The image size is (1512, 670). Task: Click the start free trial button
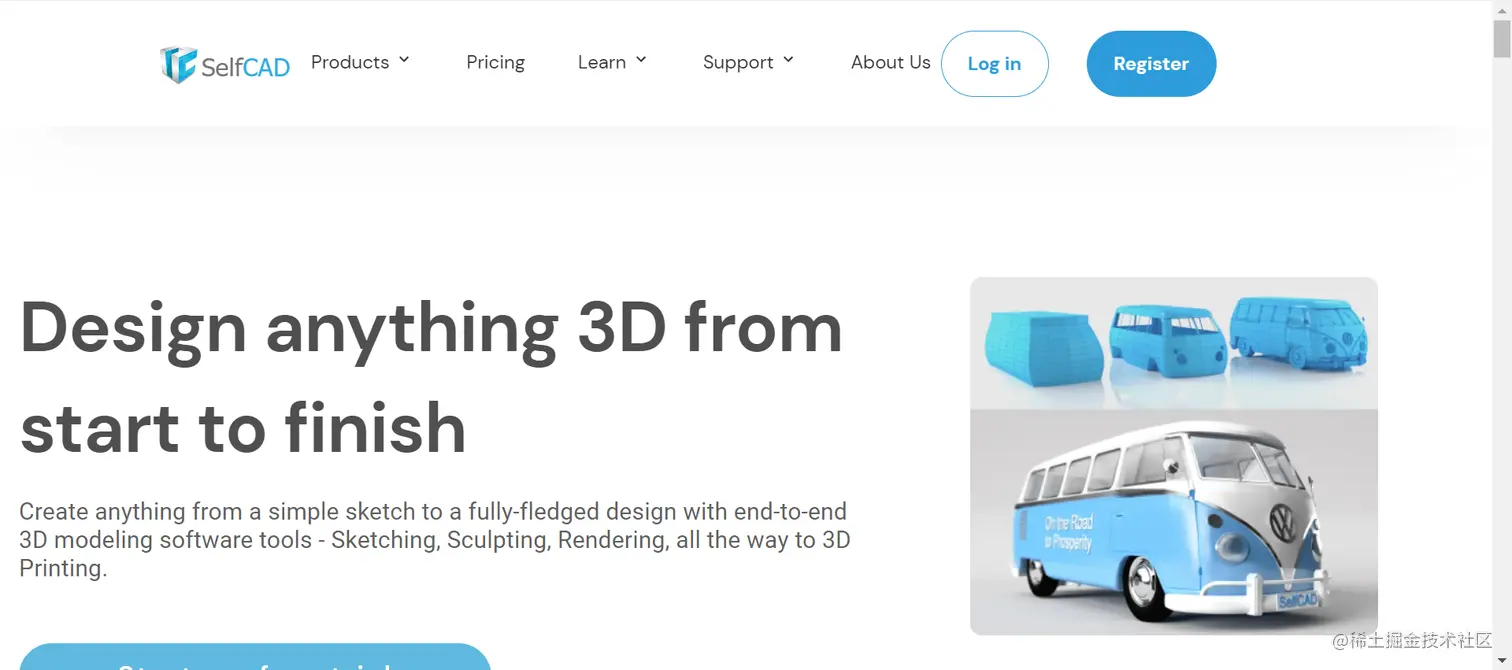point(255,657)
